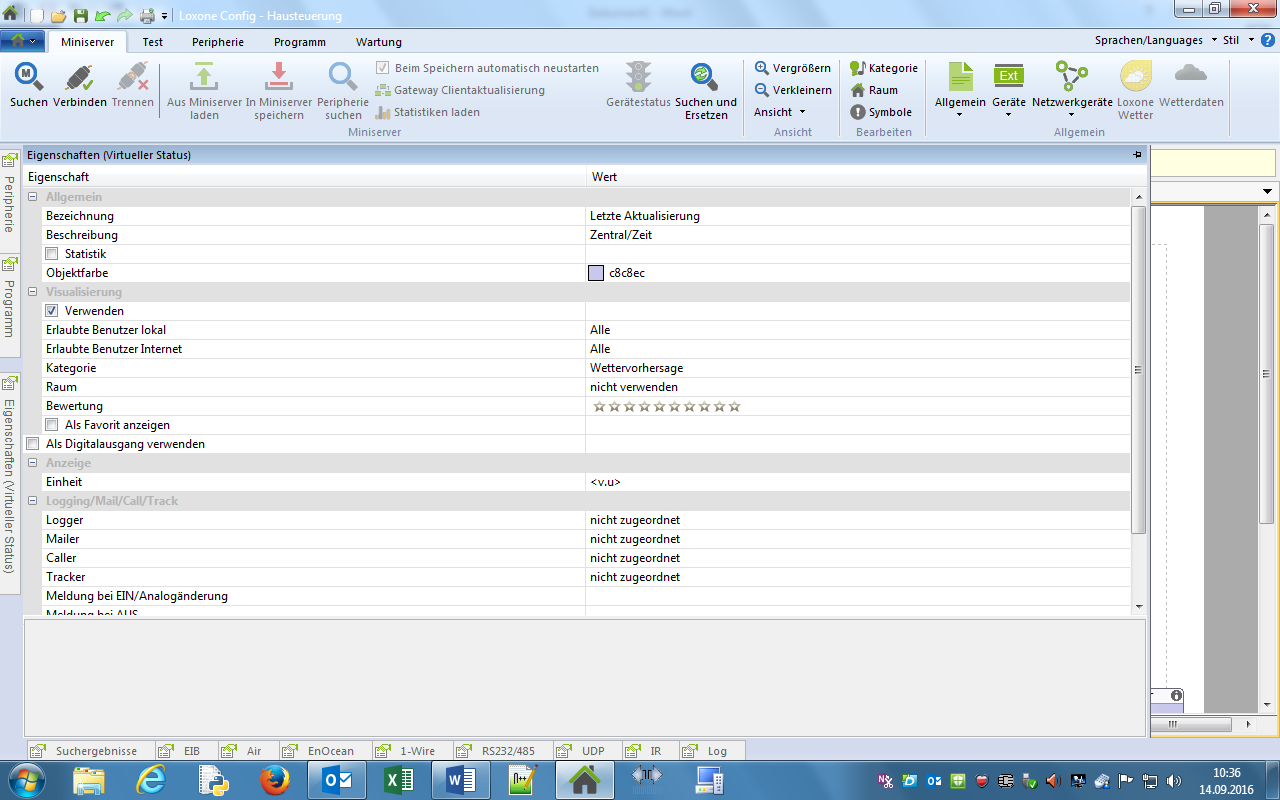Open the Netzwerkgeräte dropdown
Image resolution: width=1280 pixels, height=800 pixels.
(1072, 88)
